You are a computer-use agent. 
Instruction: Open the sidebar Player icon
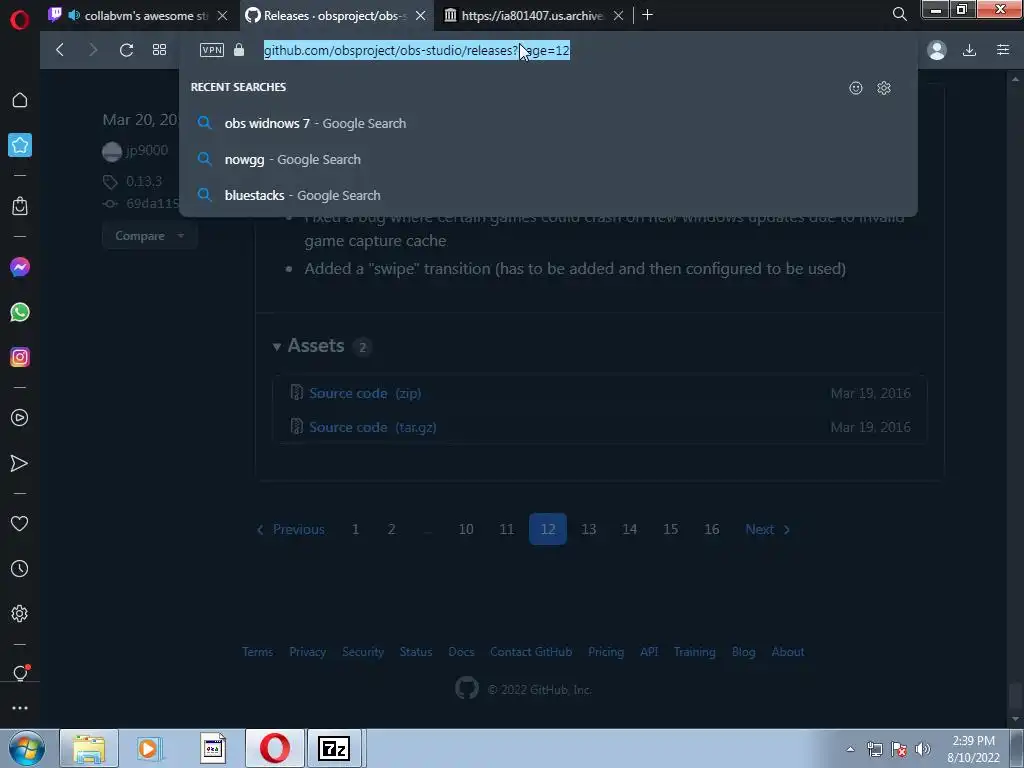[20, 418]
